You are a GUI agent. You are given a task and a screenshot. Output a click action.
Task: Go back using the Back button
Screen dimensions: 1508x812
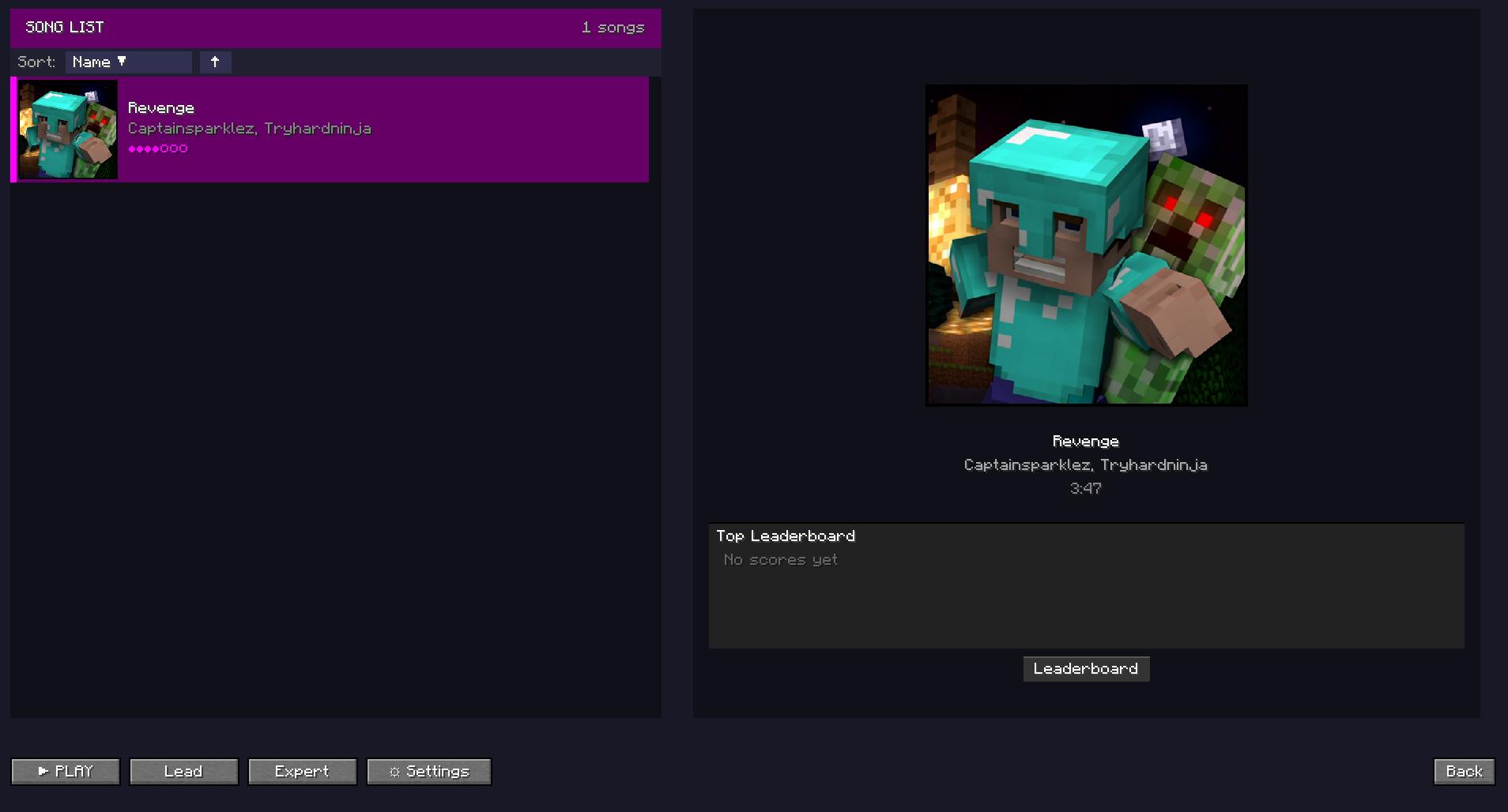1465,771
